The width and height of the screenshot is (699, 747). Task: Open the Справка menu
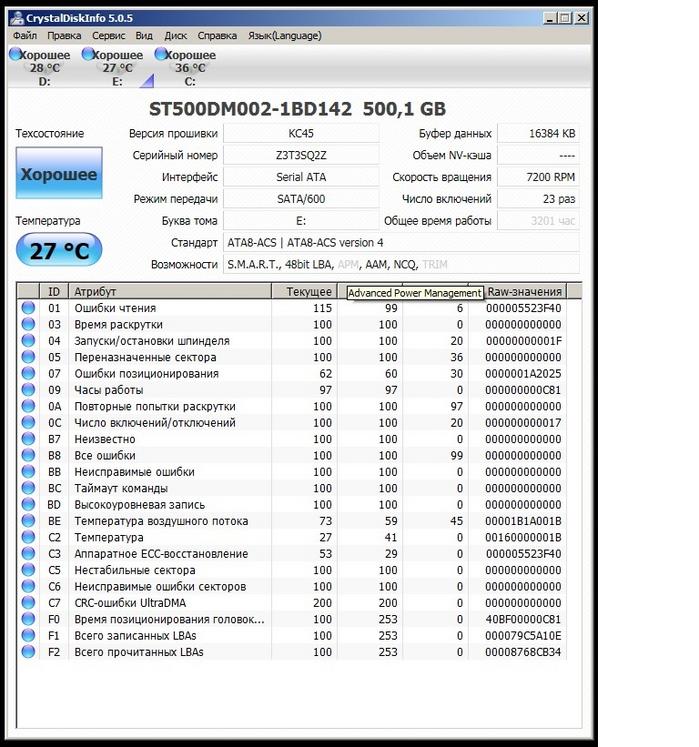point(217,36)
